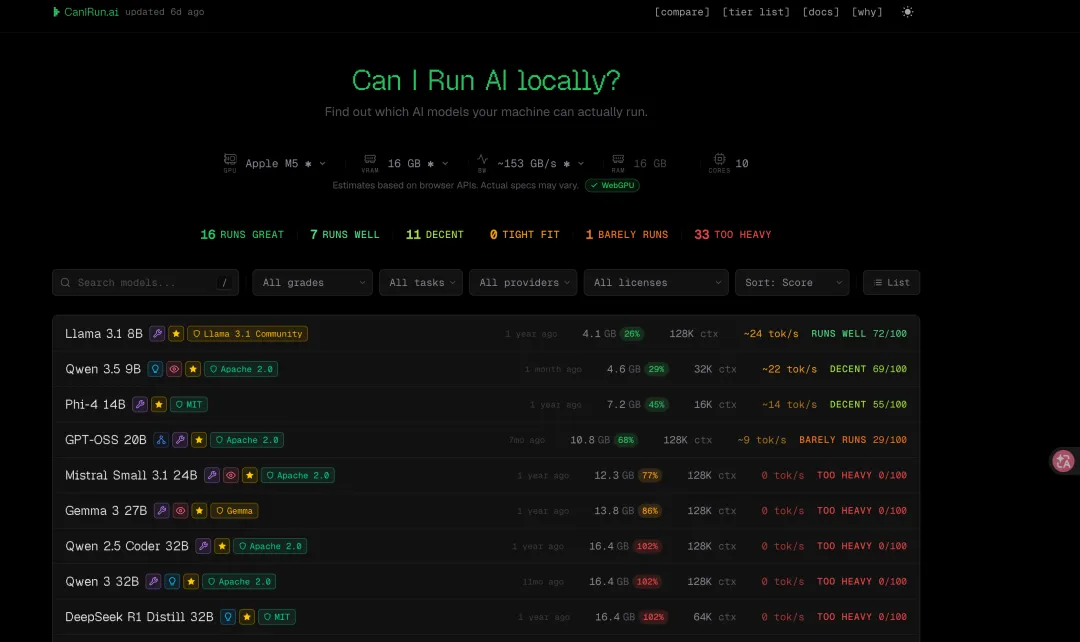Click the translate extension floating icon
This screenshot has height=642, width=1080.
1063,461
